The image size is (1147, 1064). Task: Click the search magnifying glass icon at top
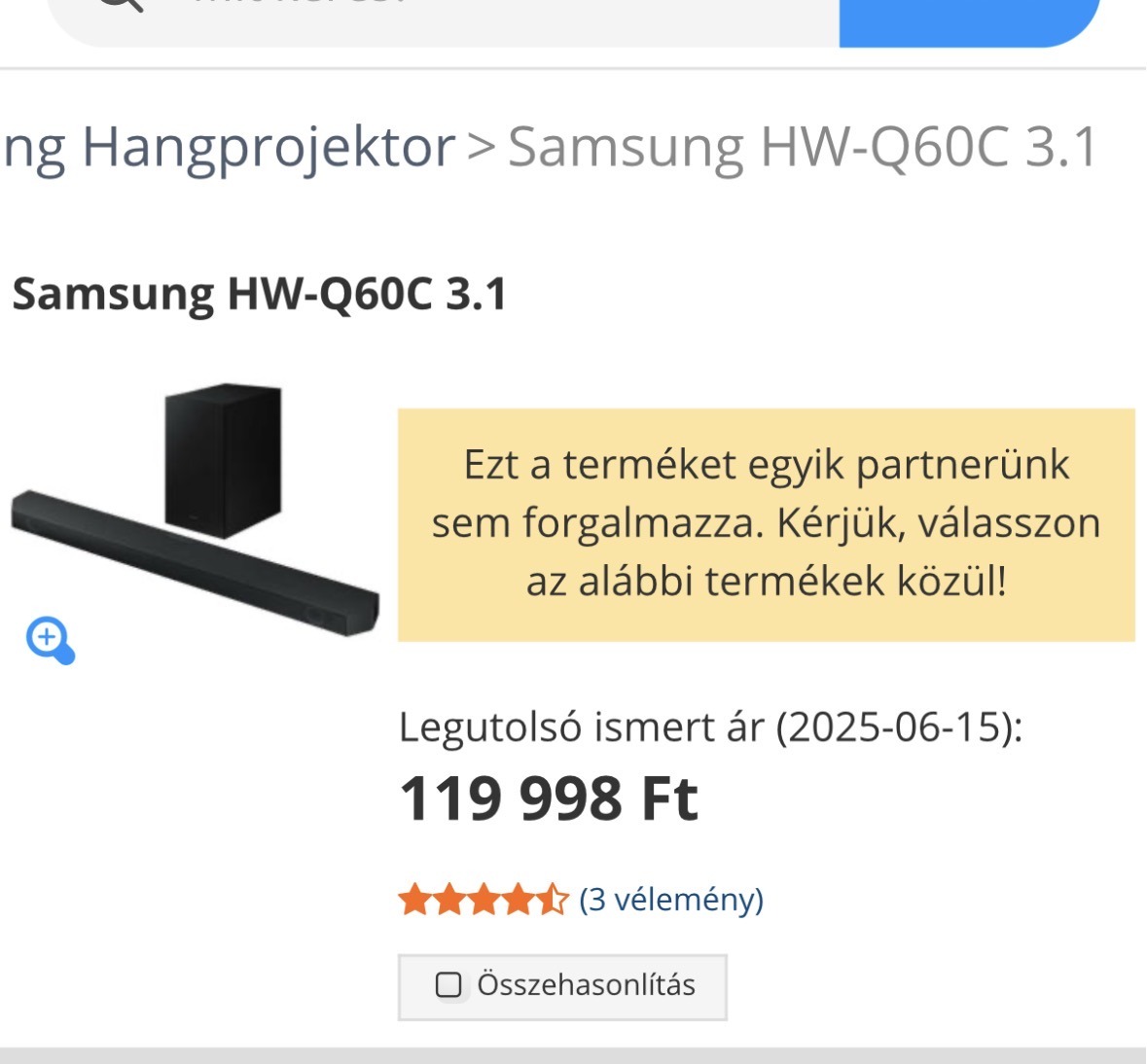click(121, 4)
